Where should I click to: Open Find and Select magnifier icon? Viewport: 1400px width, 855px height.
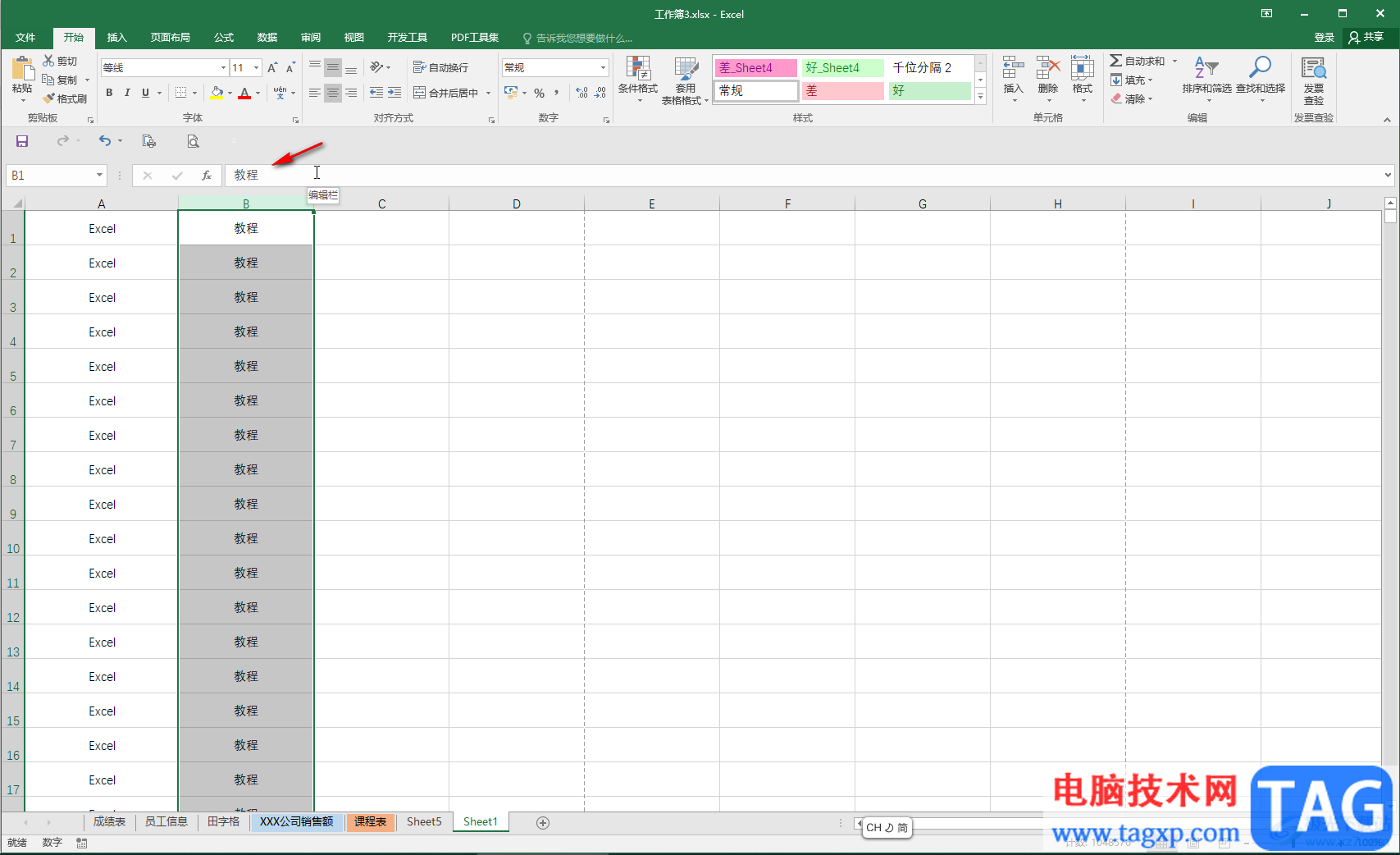coord(1261,67)
